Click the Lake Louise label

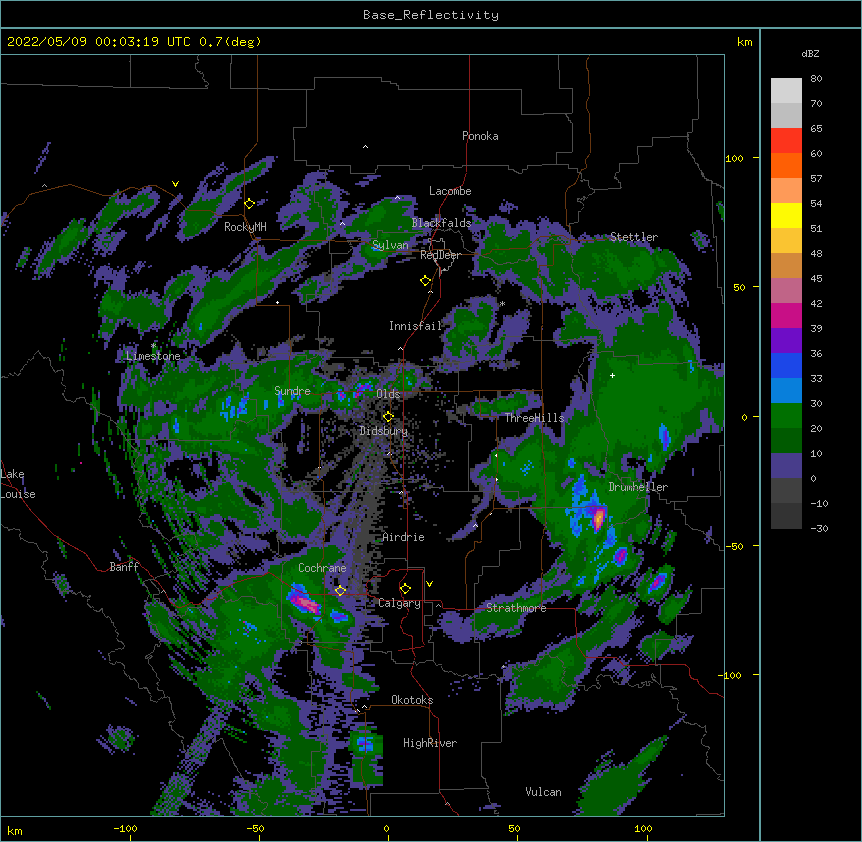(16, 484)
